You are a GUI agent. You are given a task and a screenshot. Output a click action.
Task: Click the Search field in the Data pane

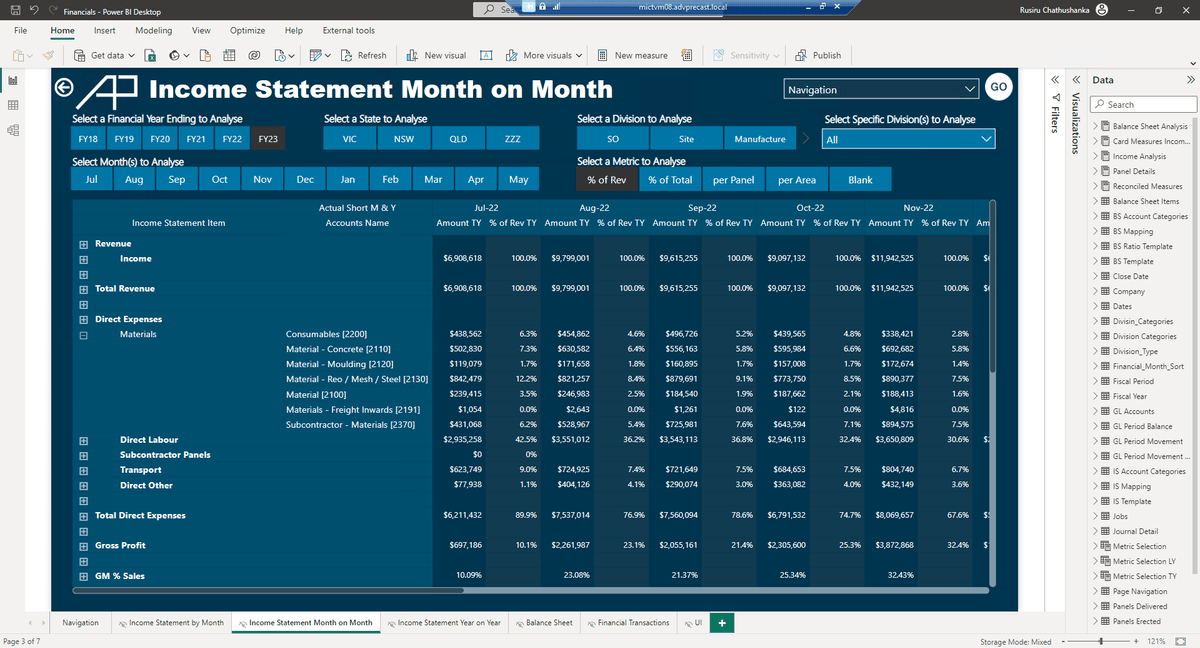1143,104
